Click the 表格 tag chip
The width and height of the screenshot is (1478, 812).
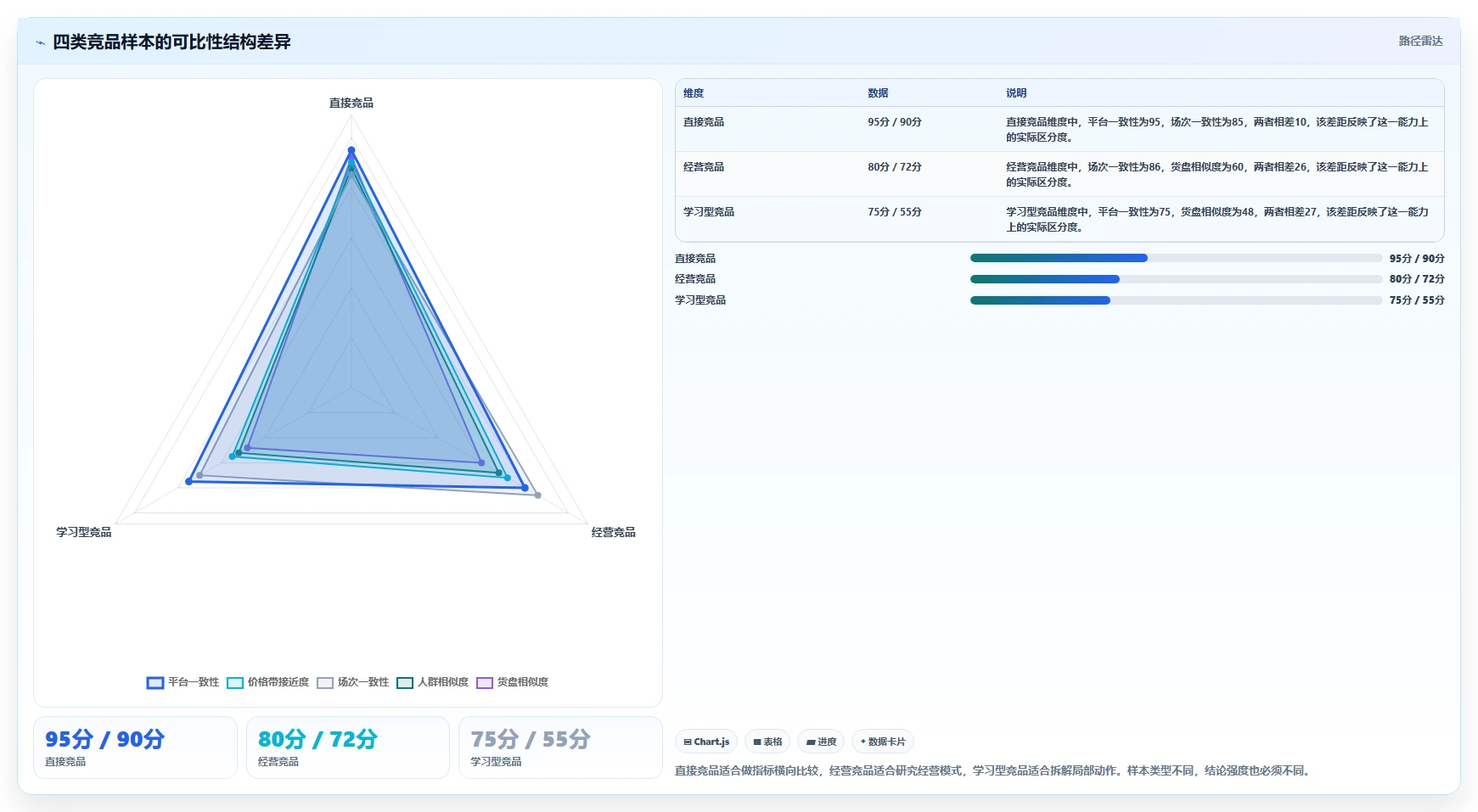tap(767, 742)
